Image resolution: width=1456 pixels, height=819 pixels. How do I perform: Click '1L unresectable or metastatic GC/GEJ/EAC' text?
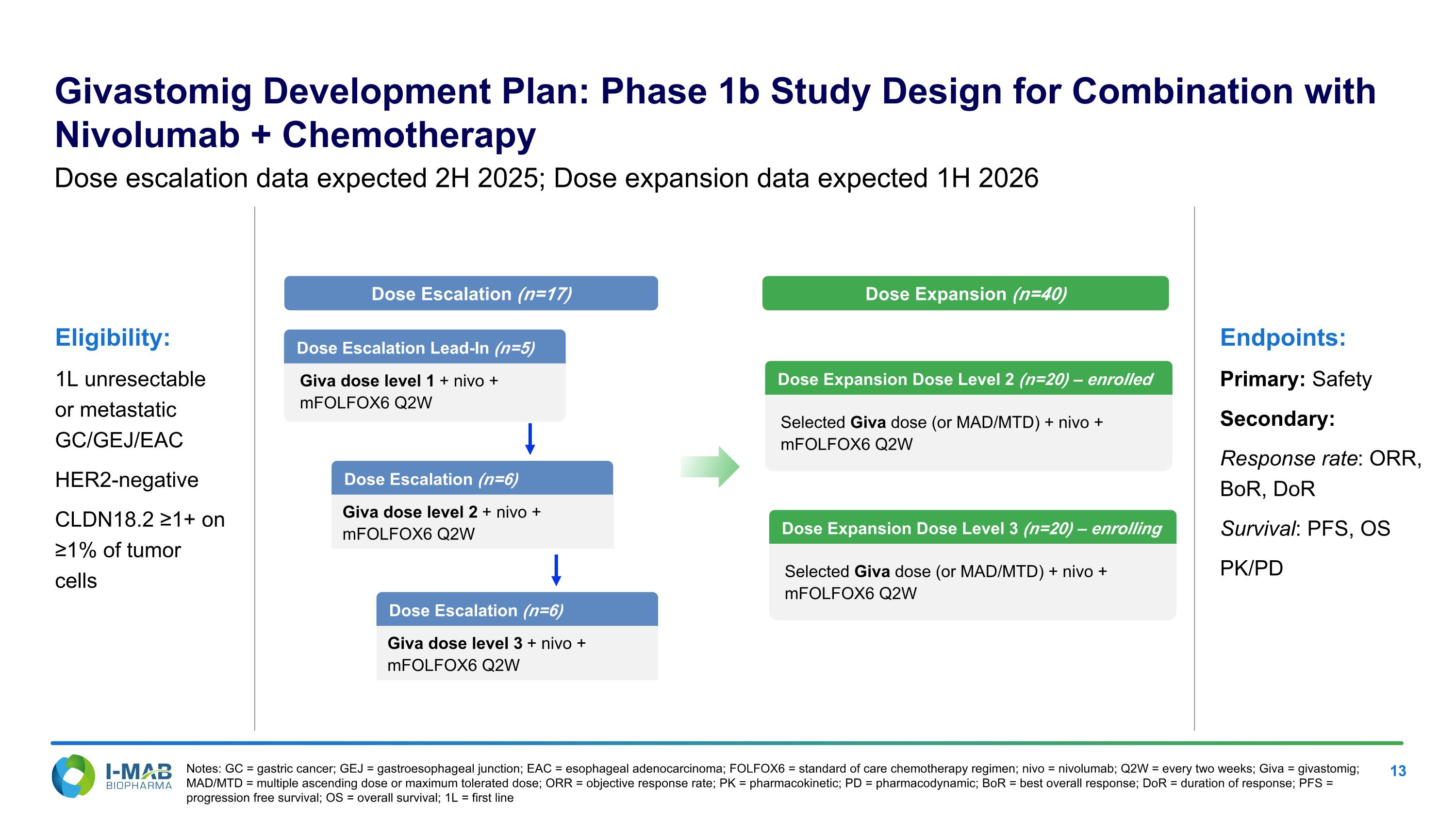[130, 409]
